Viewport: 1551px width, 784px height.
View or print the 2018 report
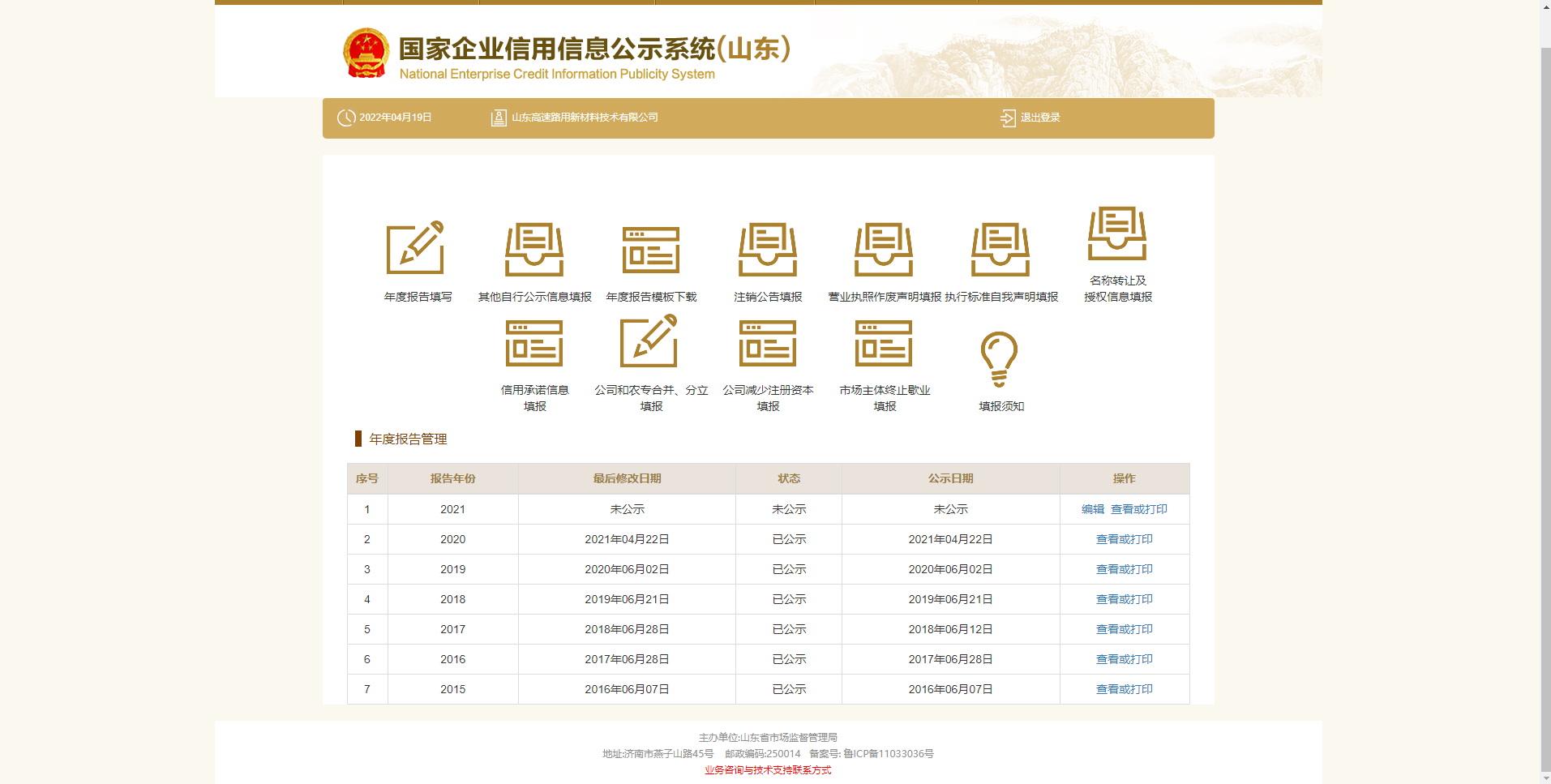(x=1124, y=599)
